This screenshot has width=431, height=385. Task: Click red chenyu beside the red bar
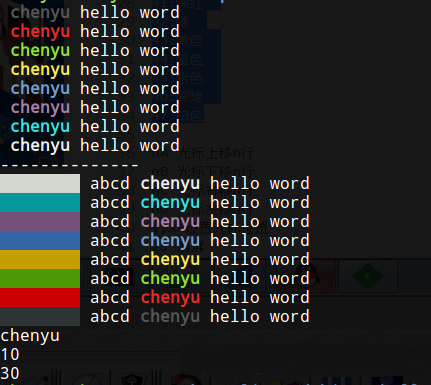click(x=170, y=298)
